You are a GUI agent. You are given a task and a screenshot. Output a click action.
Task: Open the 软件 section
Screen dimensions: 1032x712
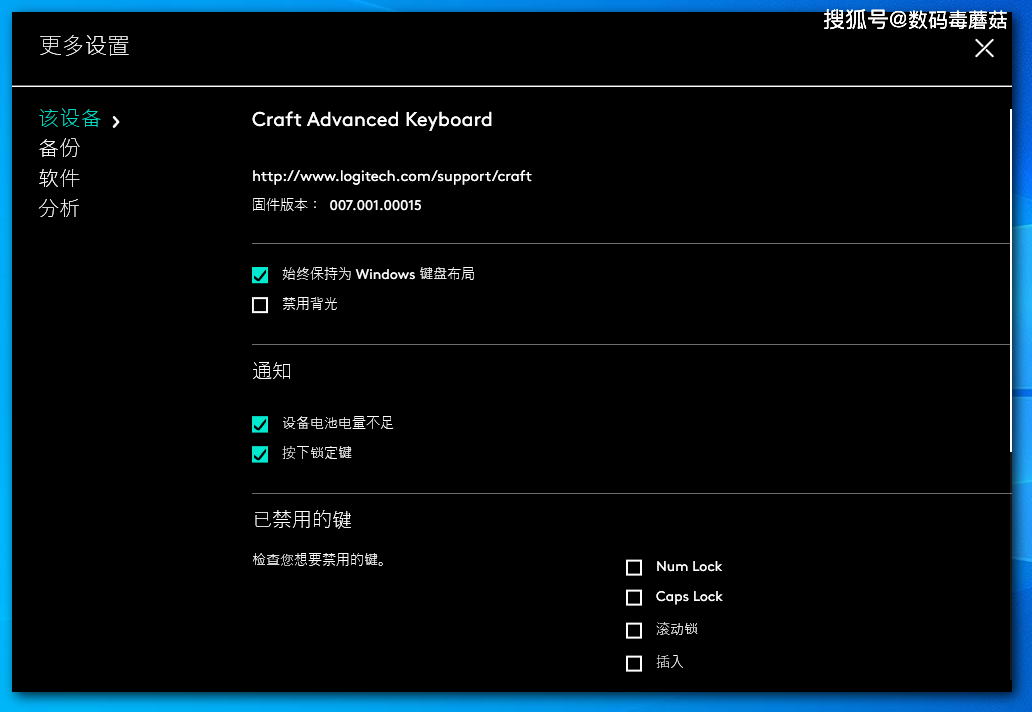click(x=59, y=178)
